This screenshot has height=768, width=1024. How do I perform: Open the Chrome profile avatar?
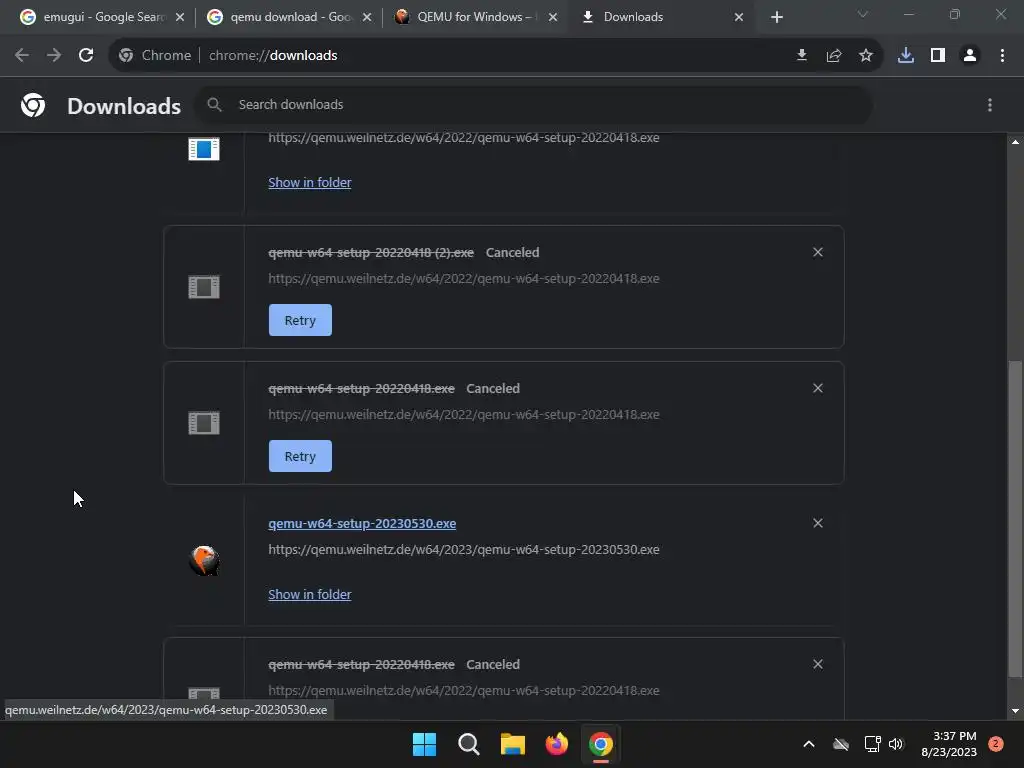tap(970, 56)
